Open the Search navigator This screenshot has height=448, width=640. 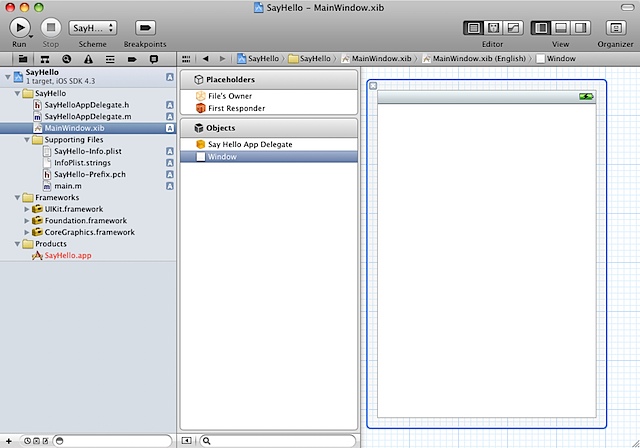[x=64, y=59]
